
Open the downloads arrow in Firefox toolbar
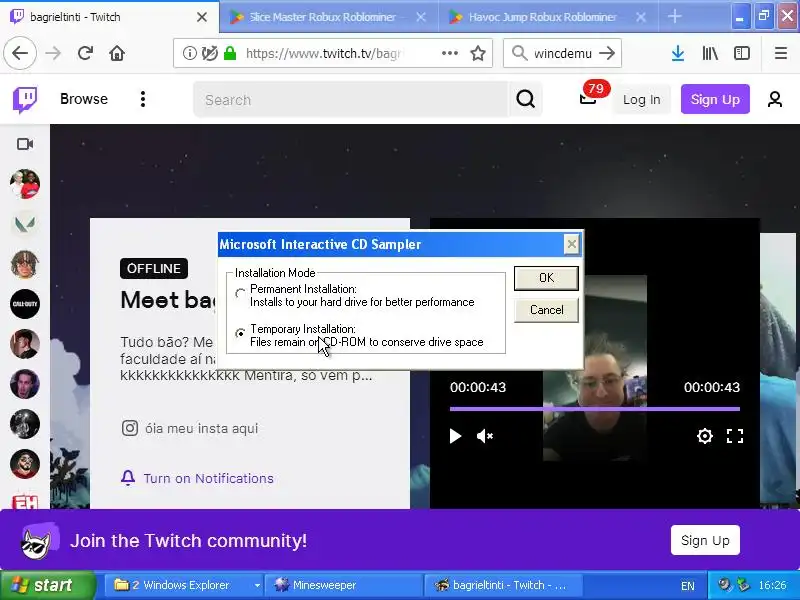pos(678,53)
